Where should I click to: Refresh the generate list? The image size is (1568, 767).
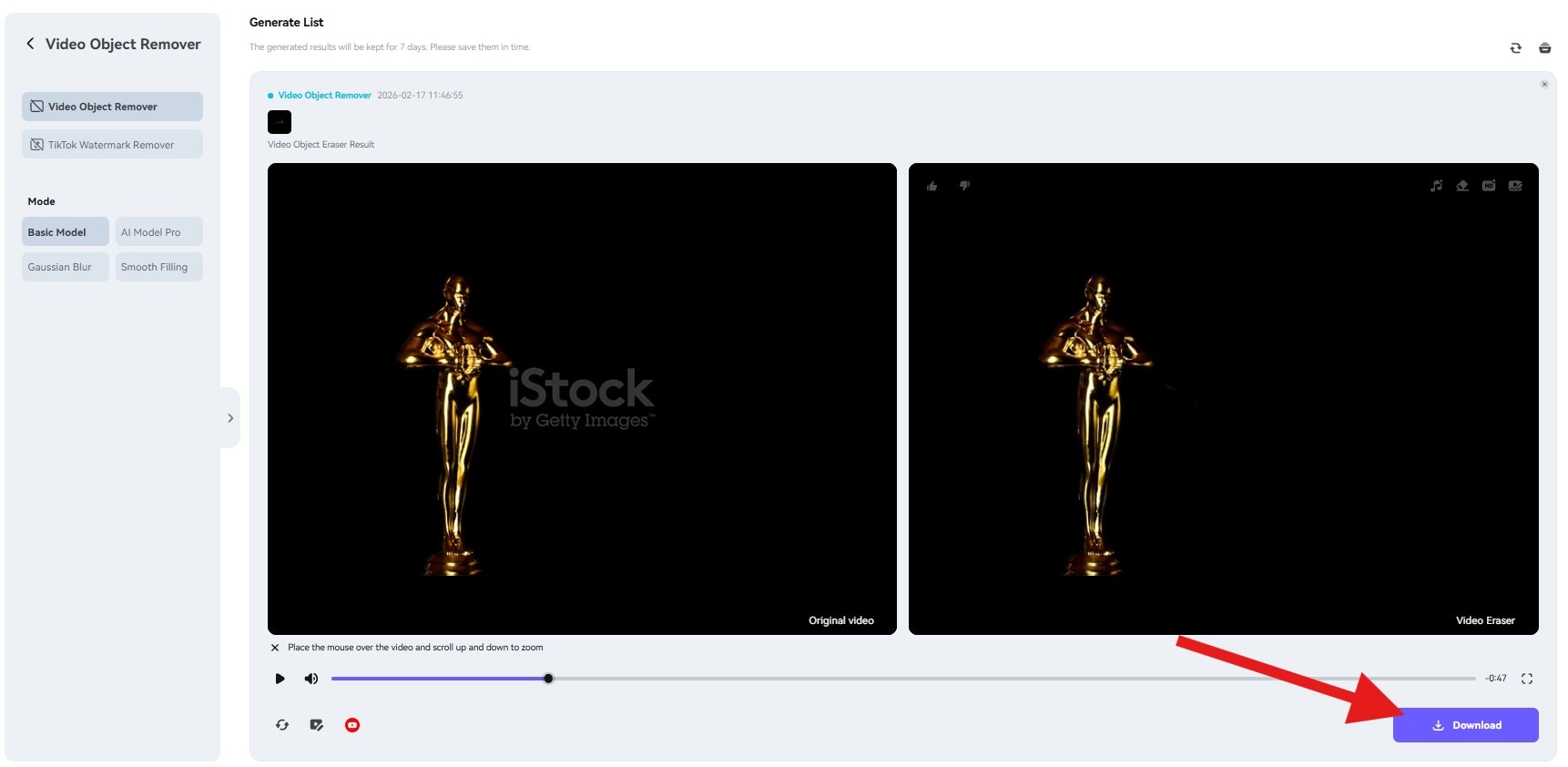[1515, 48]
